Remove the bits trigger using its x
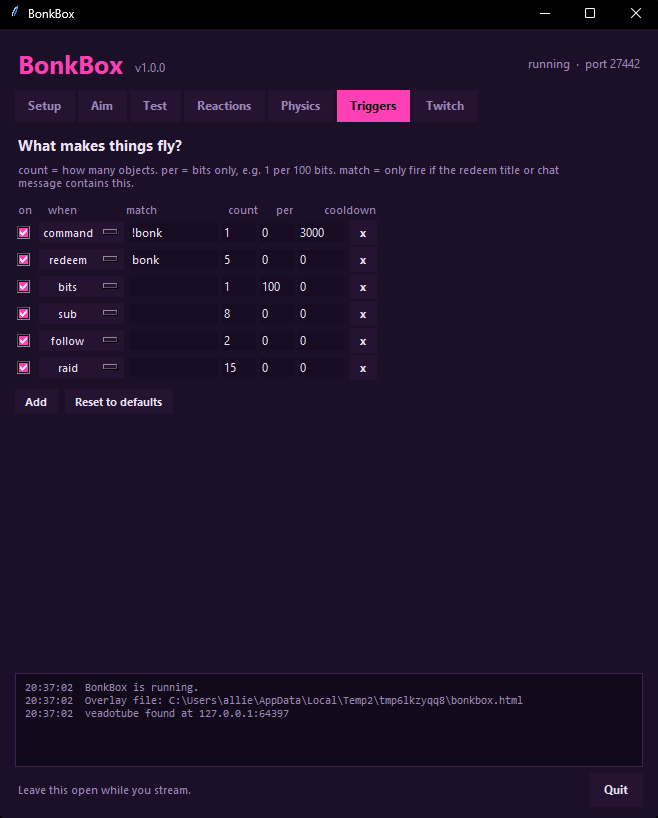This screenshot has width=658, height=818. [363, 287]
